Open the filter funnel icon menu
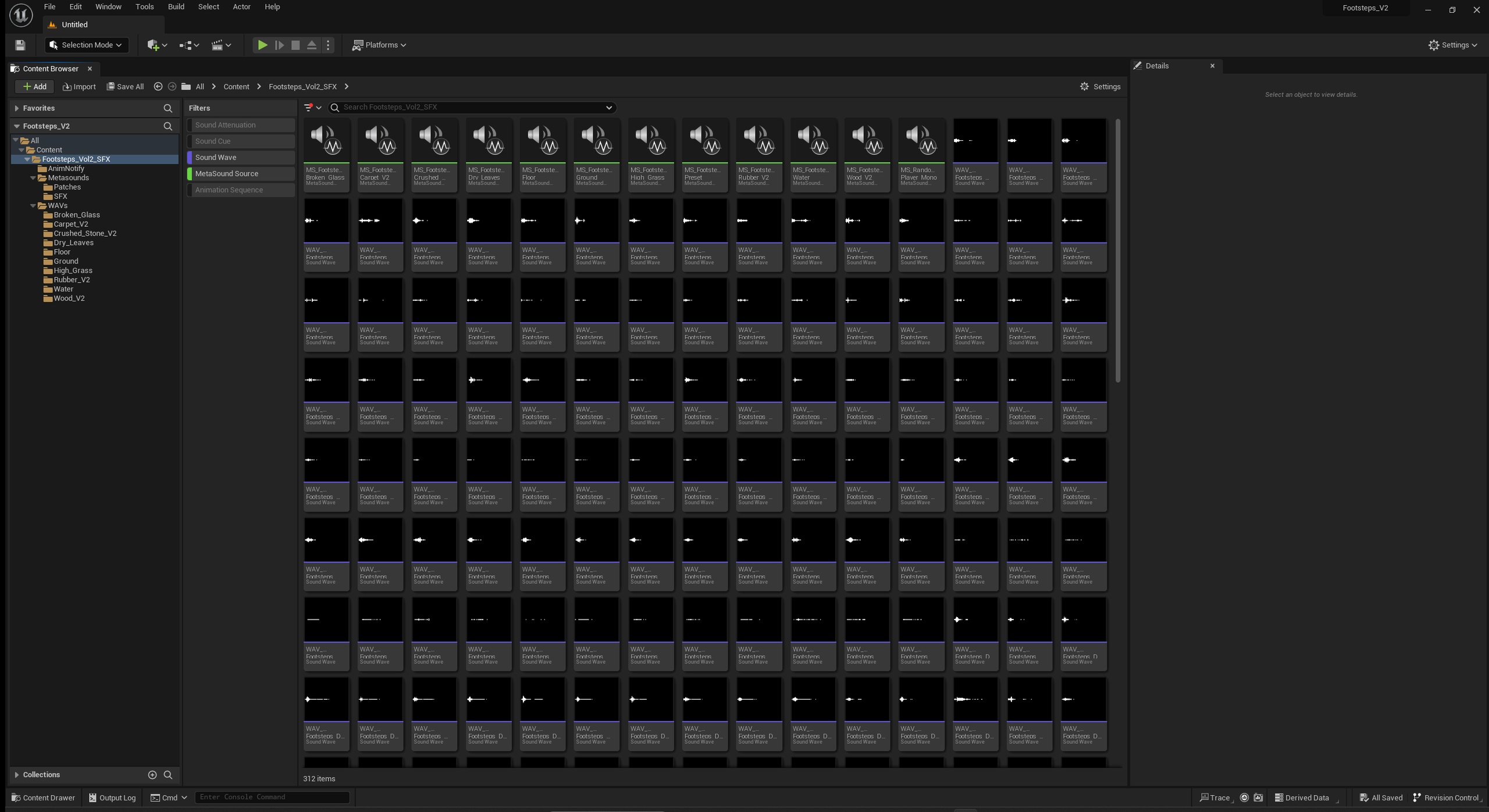This screenshot has width=1489, height=812. pyautogui.click(x=313, y=107)
